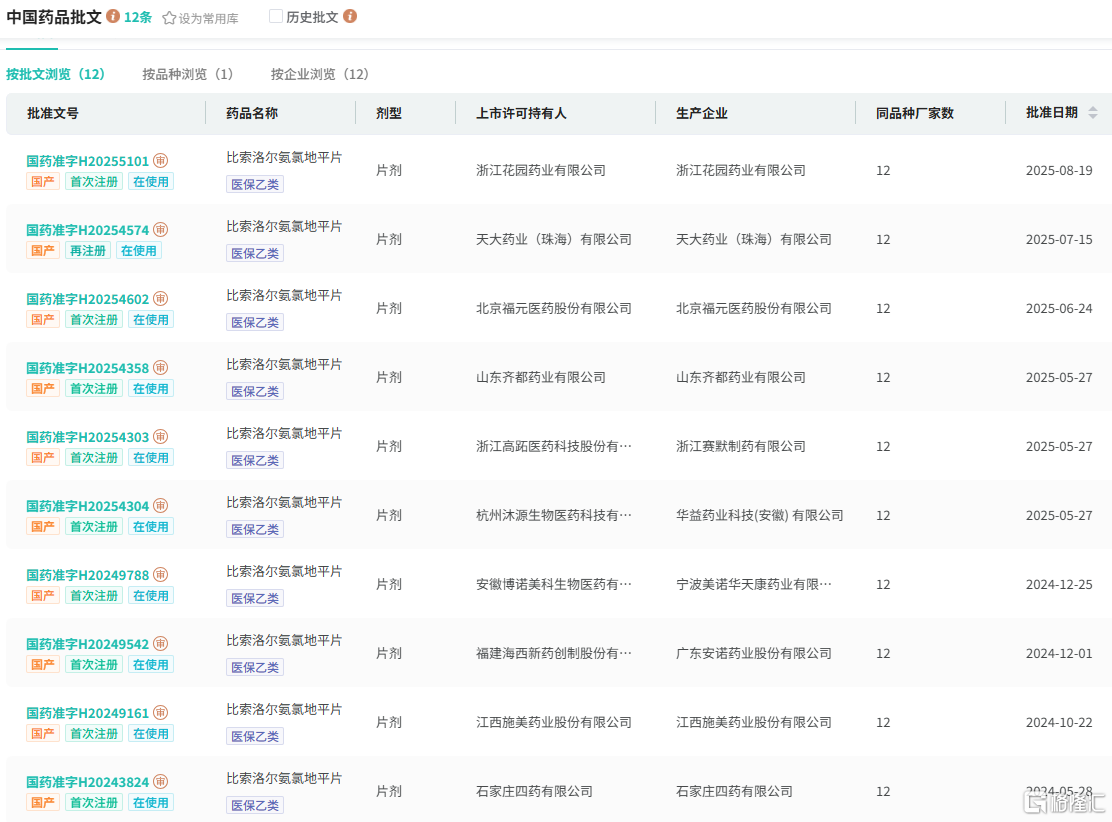Click manufacturer 广东安诺药业股份有限公司
The image size is (1112, 822).
tap(754, 653)
